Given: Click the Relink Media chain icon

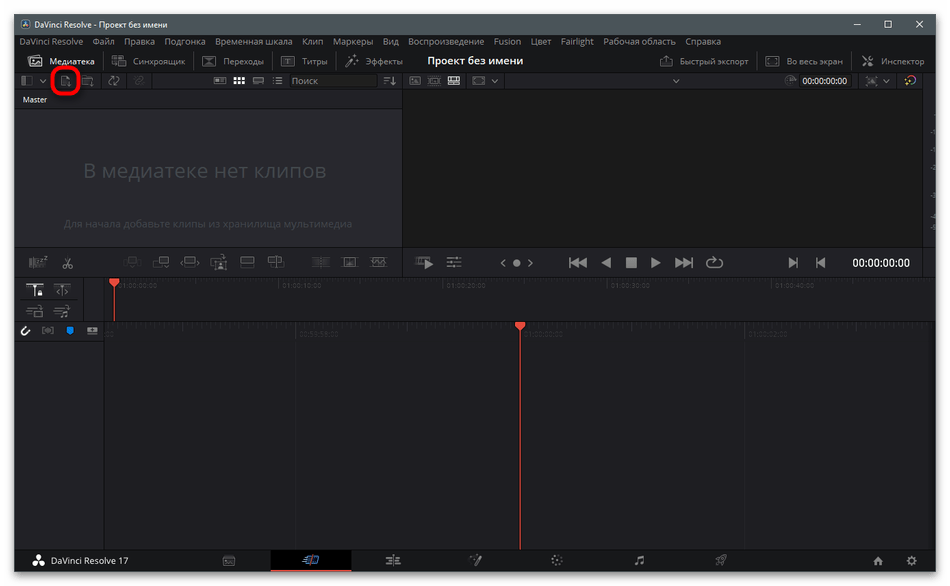Looking at the screenshot, I should pyautogui.click(x=139, y=81).
